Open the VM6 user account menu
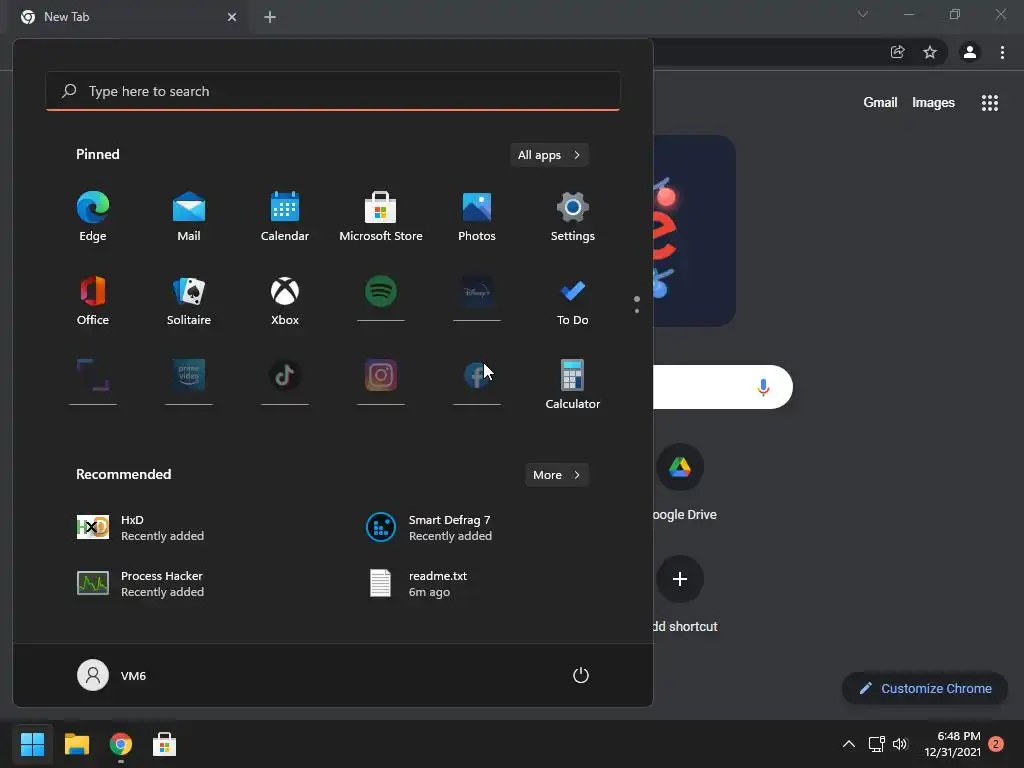This screenshot has width=1024, height=768. [x=112, y=675]
